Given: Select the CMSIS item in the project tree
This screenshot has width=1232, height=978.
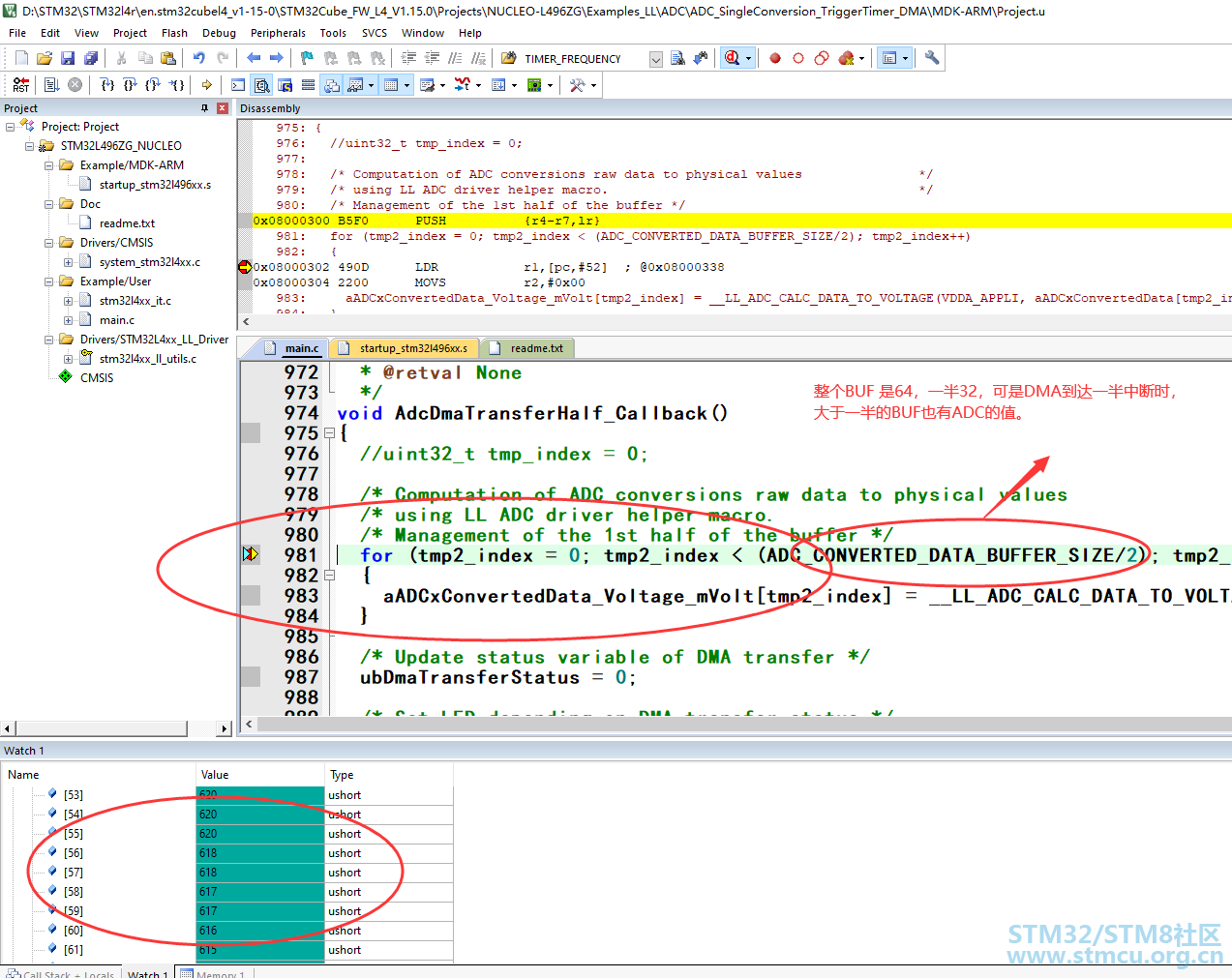Looking at the screenshot, I should [97, 378].
